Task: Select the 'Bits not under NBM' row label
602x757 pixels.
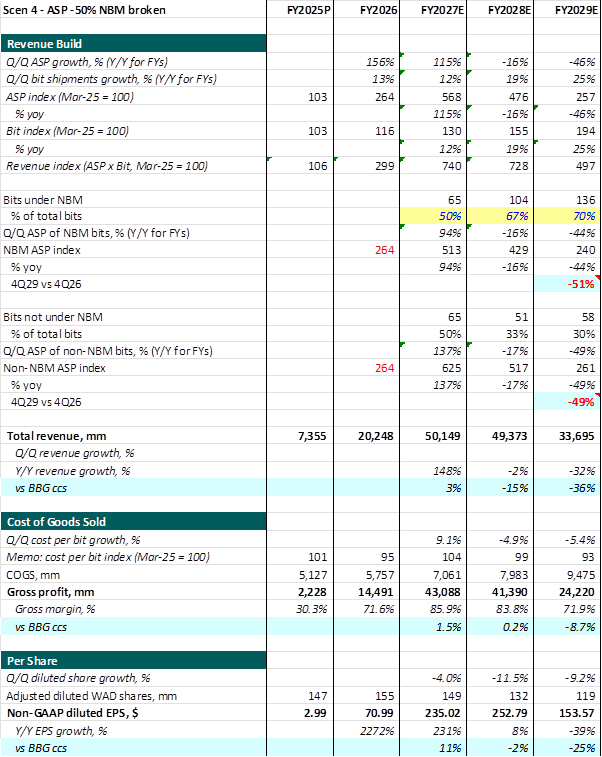Action: pos(53,317)
